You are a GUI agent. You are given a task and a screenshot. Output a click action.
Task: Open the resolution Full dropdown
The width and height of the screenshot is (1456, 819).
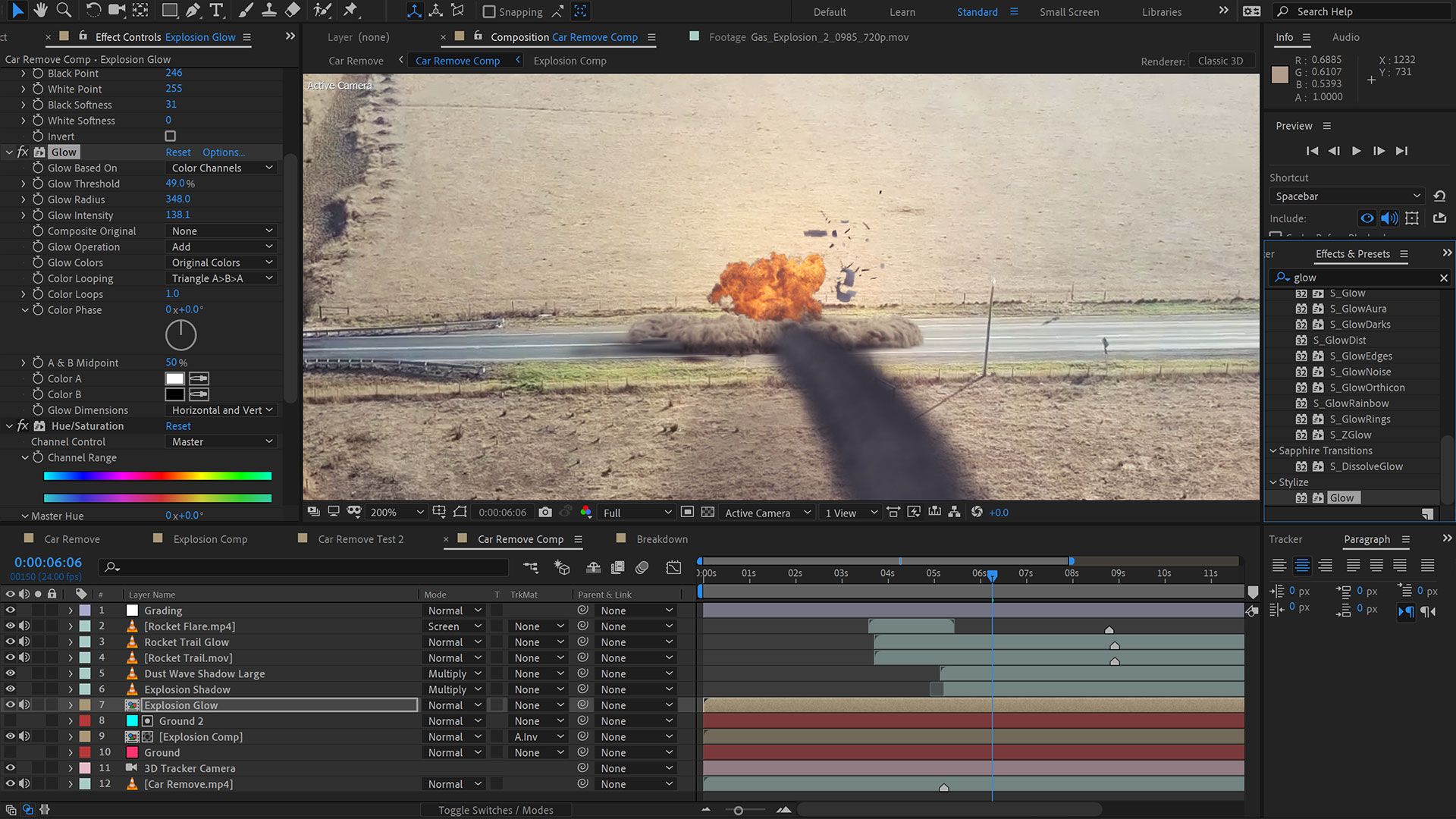click(x=636, y=513)
